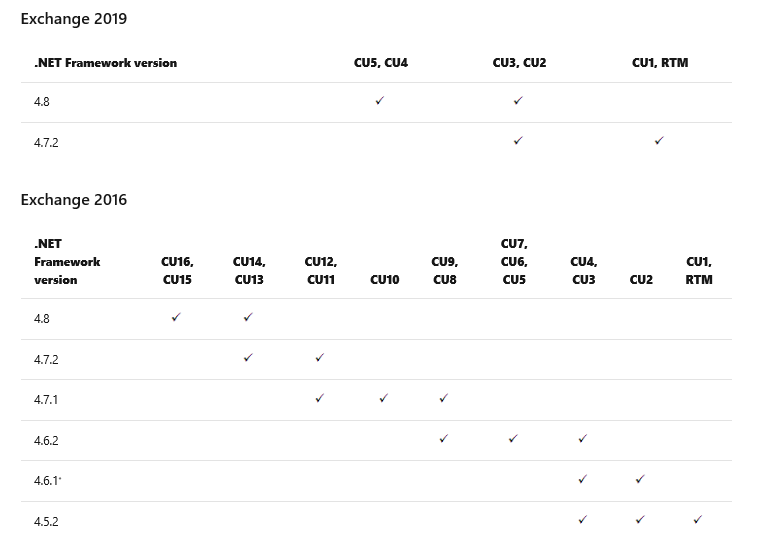761x547 pixels.
Task: Select the 4.8 checkmark under CU16, CU15
Action: (176, 317)
